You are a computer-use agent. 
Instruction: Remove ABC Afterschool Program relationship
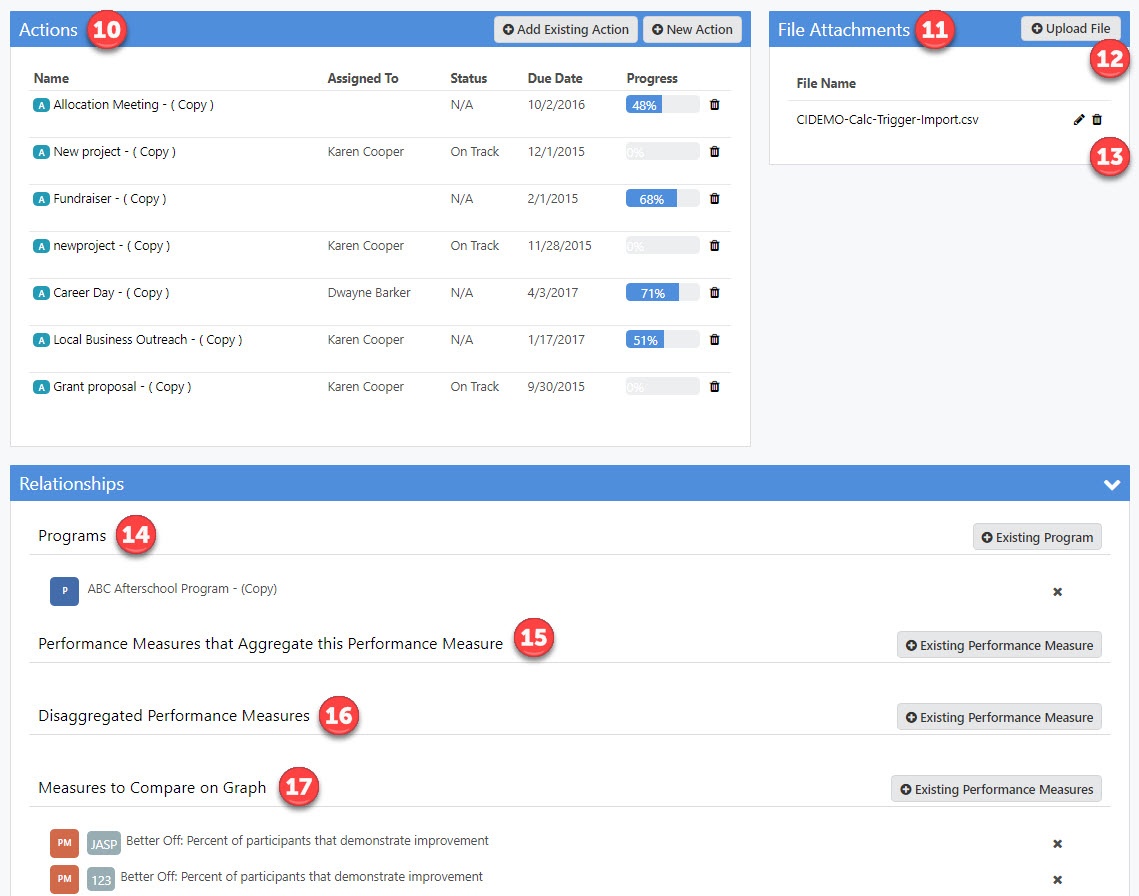point(1057,592)
